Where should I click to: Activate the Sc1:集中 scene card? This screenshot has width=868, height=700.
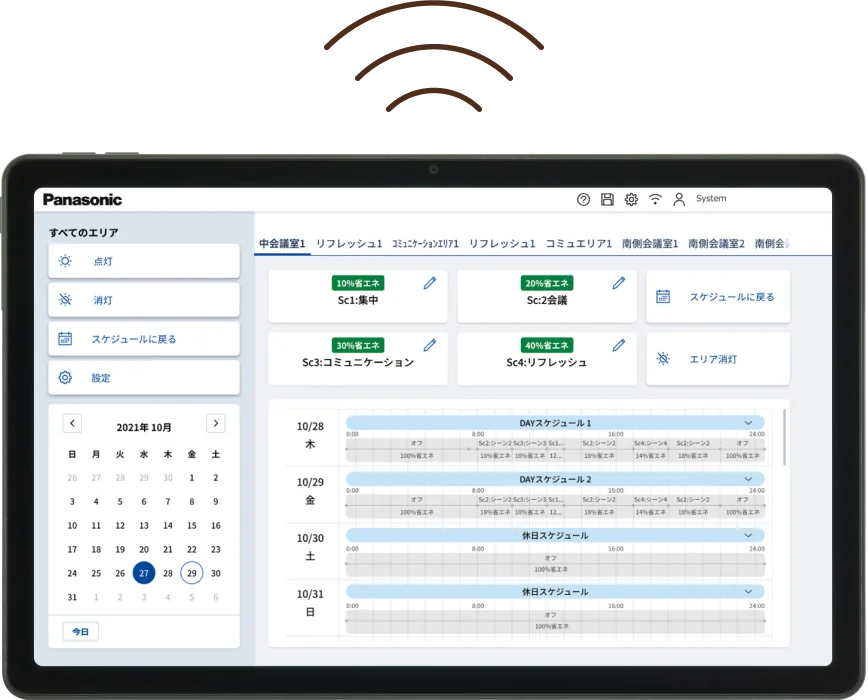[x=358, y=297]
